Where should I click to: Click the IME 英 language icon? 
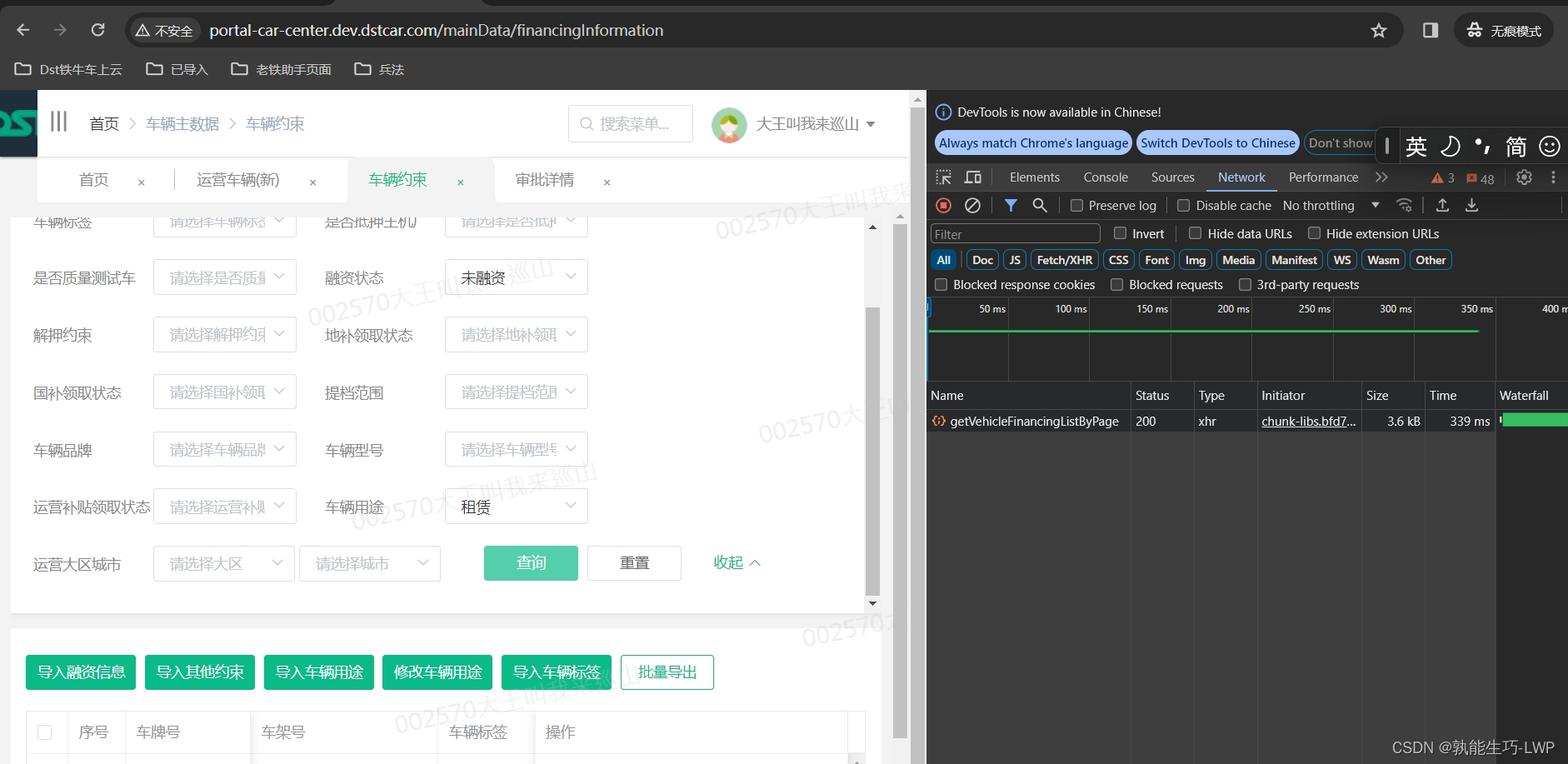1416,147
